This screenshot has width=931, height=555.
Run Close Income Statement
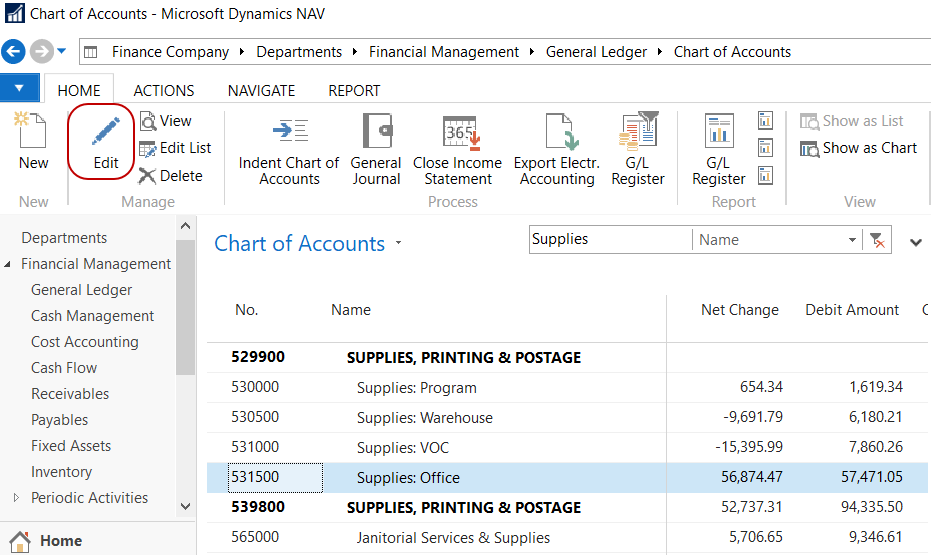tap(458, 132)
